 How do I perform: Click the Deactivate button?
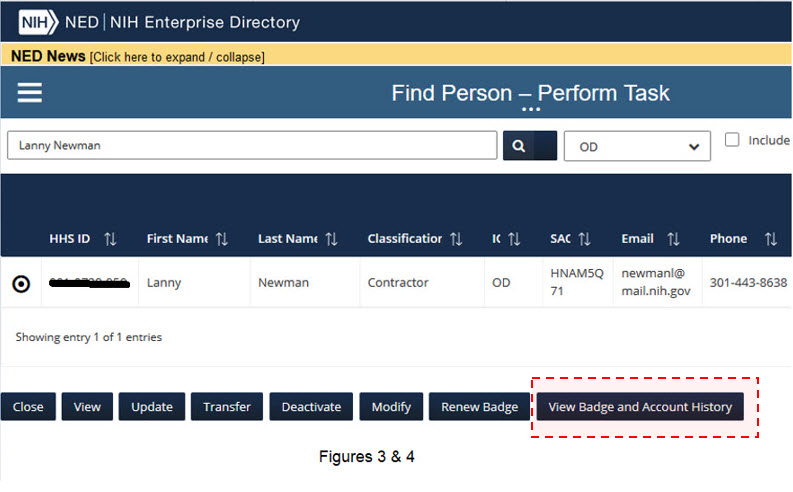pos(311,407)
